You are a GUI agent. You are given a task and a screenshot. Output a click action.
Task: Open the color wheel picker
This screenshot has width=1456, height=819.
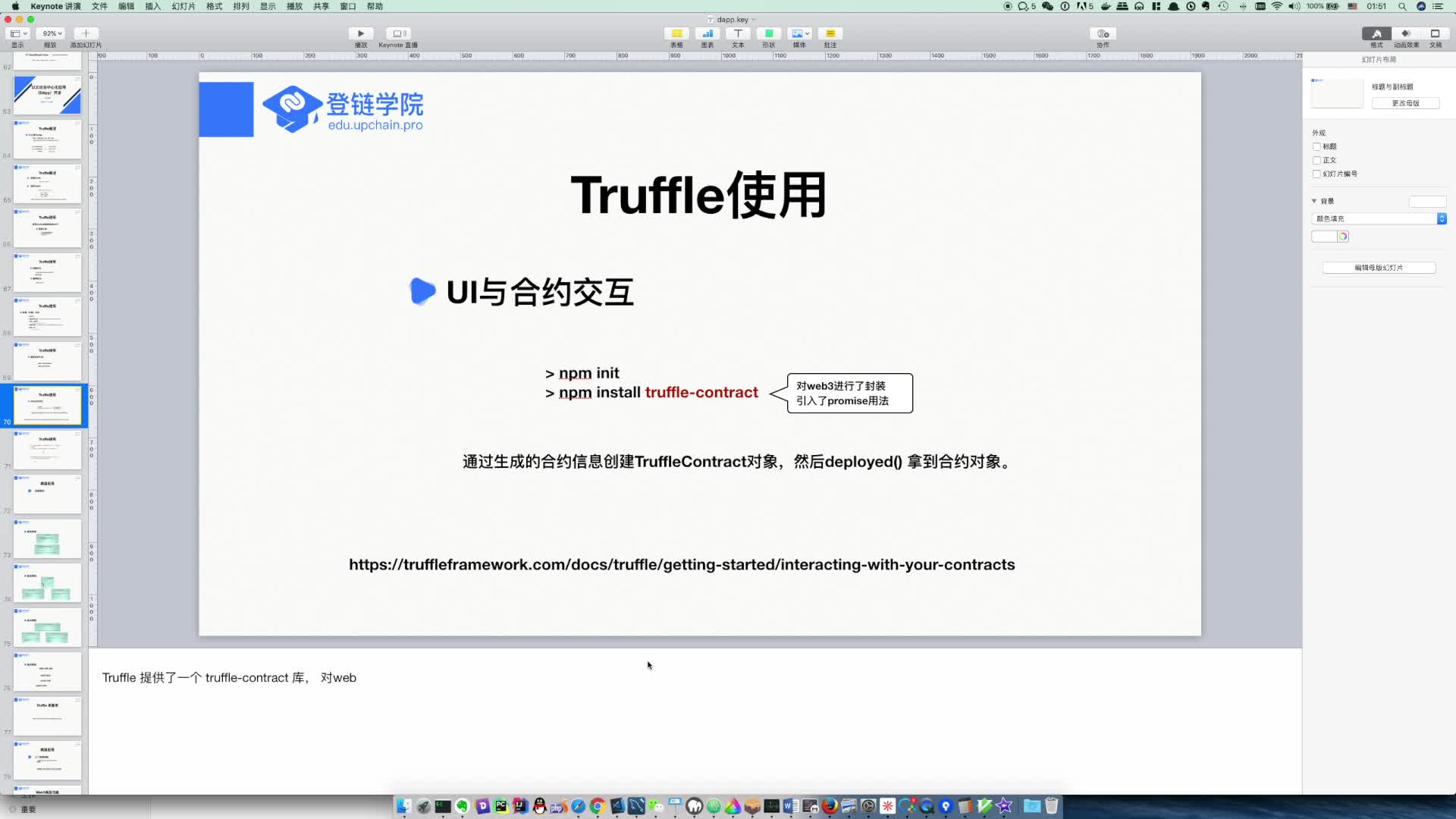point(1343,237)
